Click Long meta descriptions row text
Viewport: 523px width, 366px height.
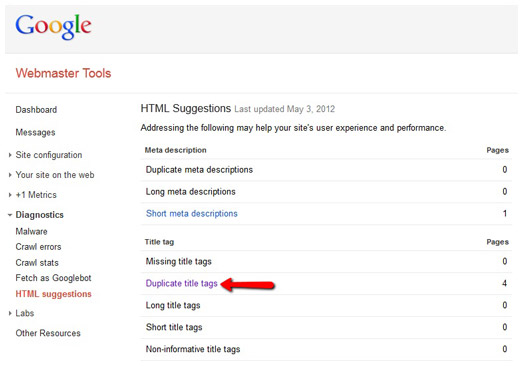pos(190,192)
